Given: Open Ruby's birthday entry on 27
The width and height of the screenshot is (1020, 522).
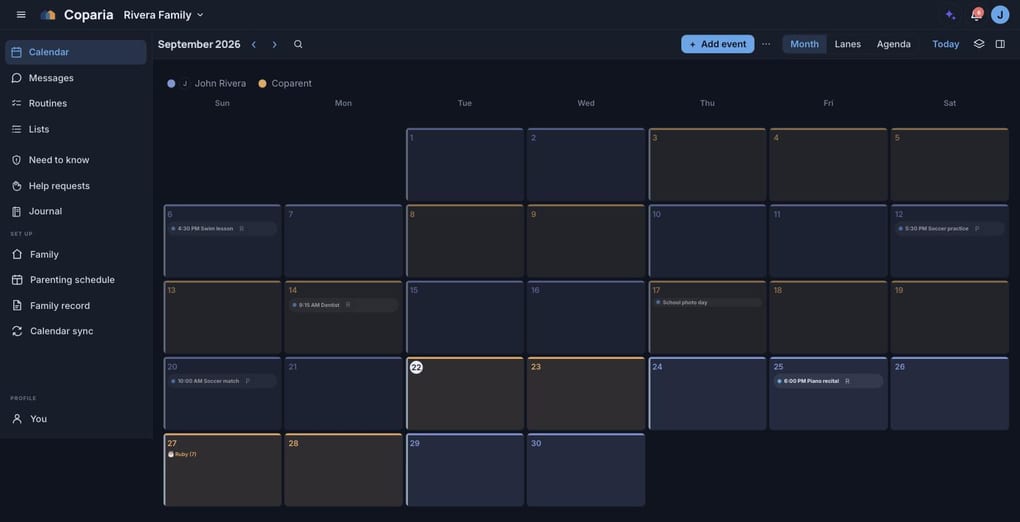Looking at the screenshot, I should tap(182, 454).
